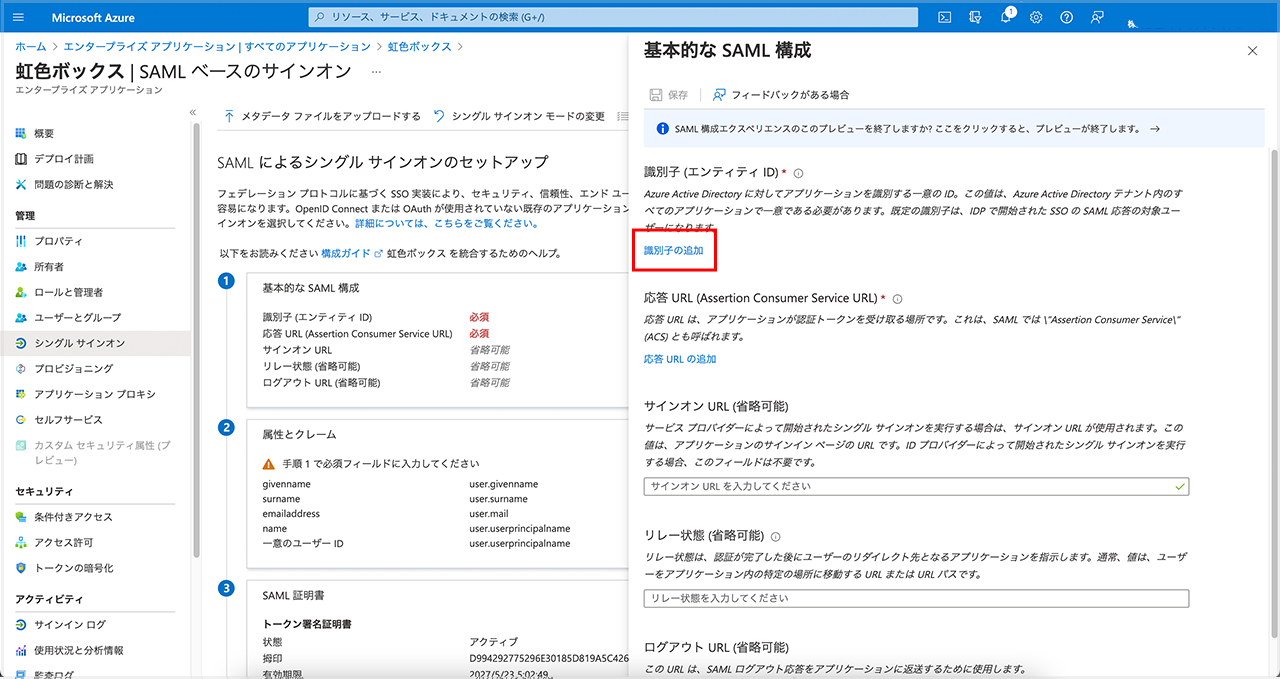
Task: Click the 識別子の追加 link
Action: pos(673,250)
